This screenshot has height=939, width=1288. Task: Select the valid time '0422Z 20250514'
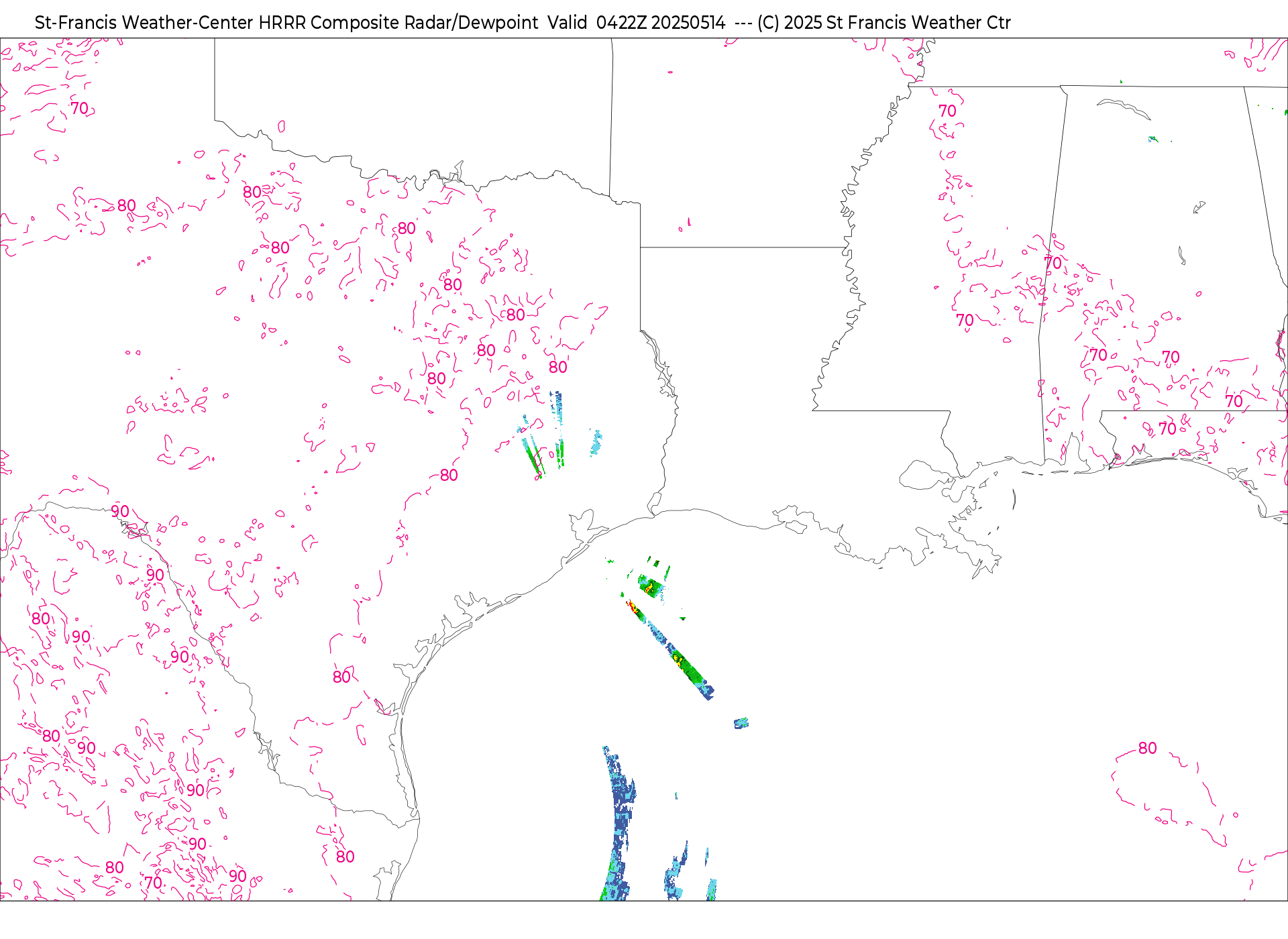point(661,23)
